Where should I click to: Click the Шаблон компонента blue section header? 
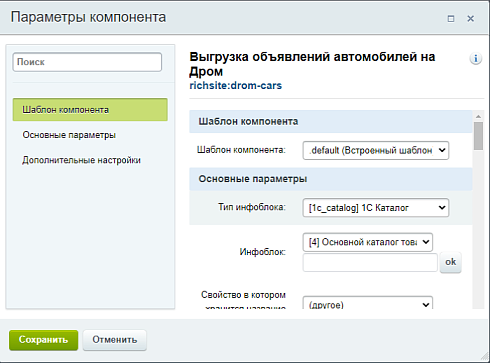tap(331, 121)
